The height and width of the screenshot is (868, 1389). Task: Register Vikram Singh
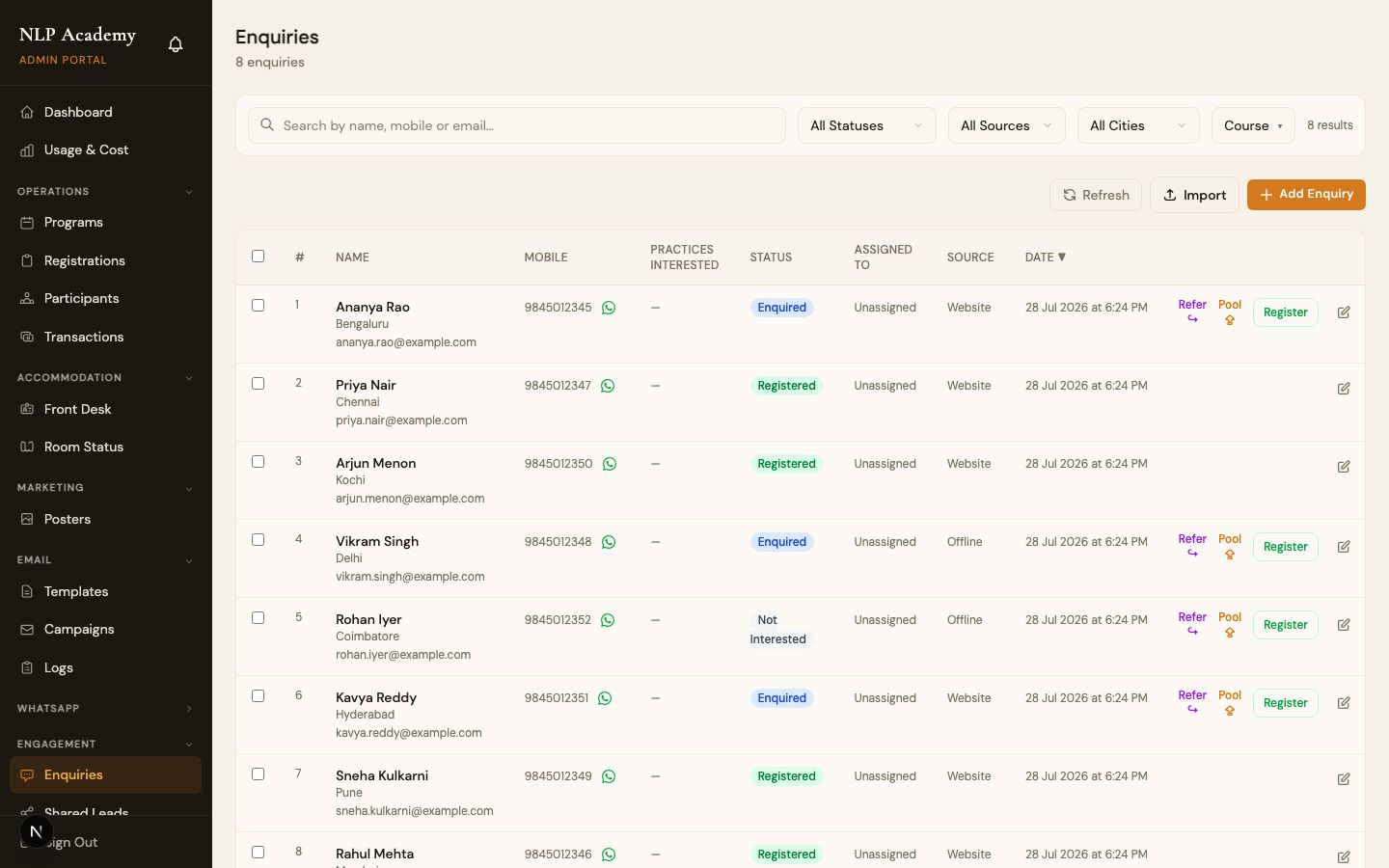coord(1286,547)
